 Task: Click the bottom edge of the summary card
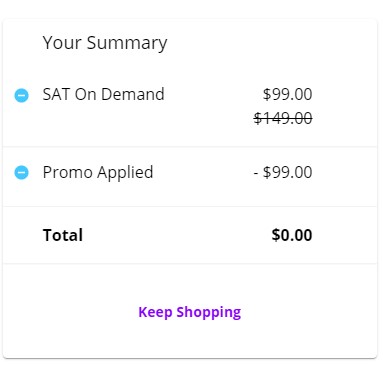190,358
